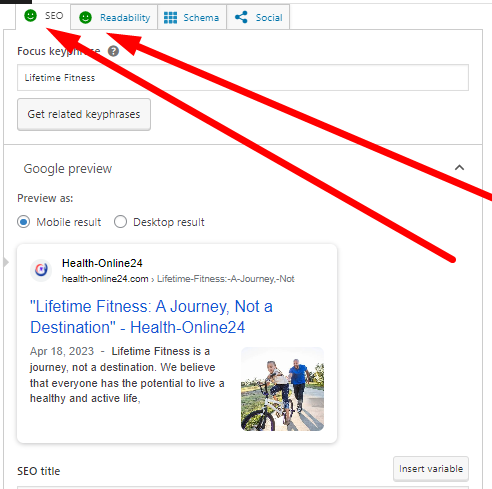Click the preview title link "Lifetime Fitness: A Journey"

(x=151, y=317)
